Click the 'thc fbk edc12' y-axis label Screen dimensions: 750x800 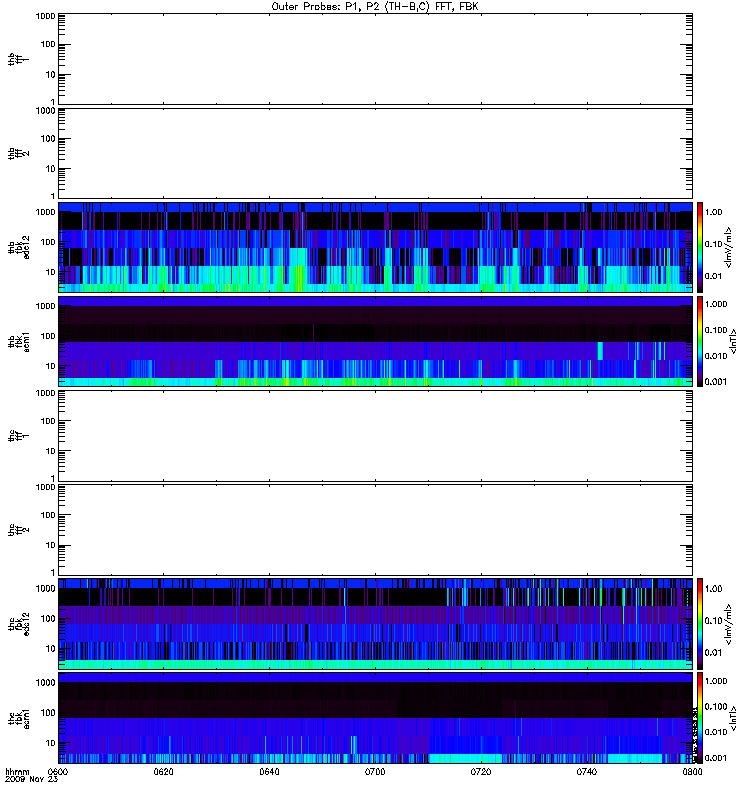19,623
